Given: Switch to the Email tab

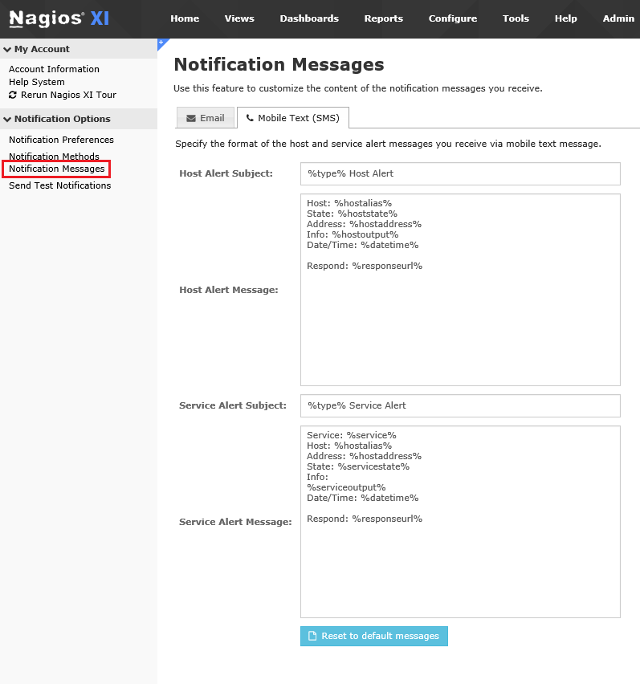Looking at the screenshot, I should (205, 118).
